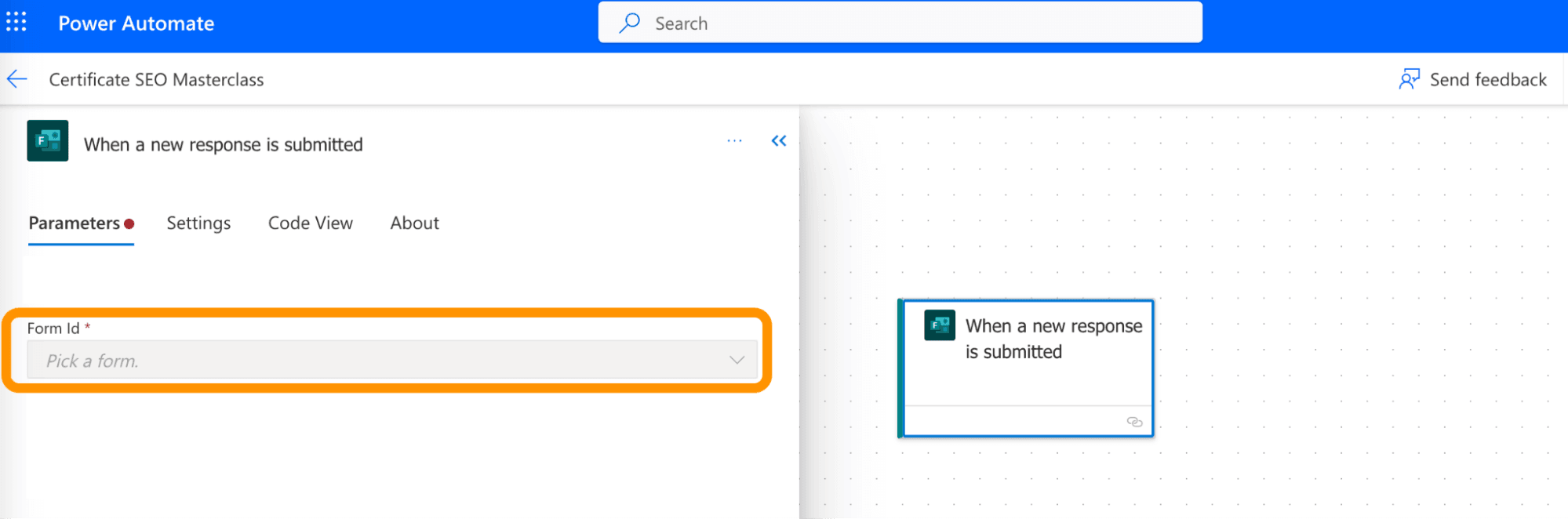This screenshot has width=1568, height=519.
Task: Switch to the Parameters tab
Action: [x=81, y=223]
